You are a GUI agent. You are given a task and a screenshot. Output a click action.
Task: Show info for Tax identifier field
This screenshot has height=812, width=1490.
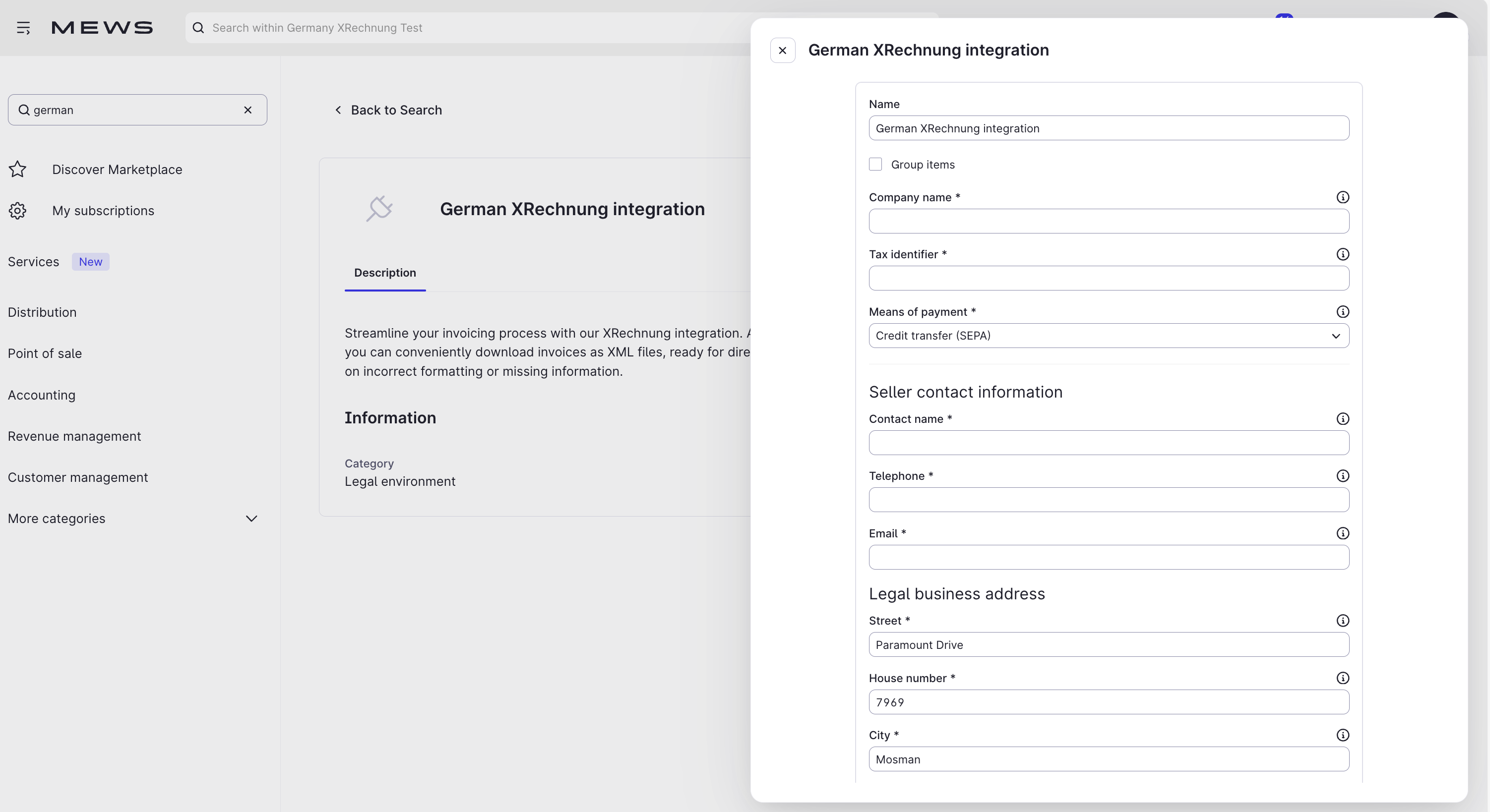(1343, 254)
